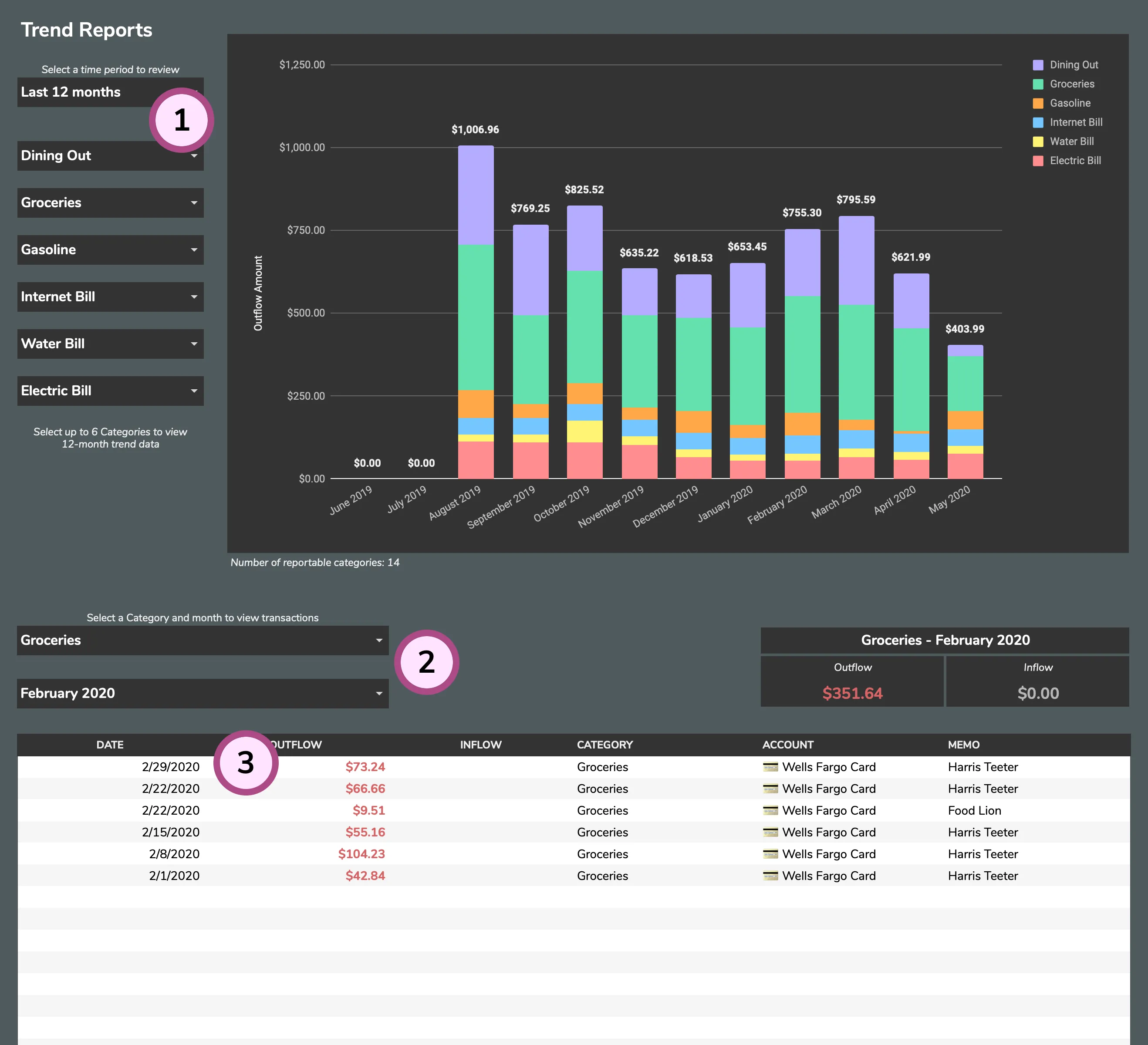The width and height of the screenshot is (1148, 1045).
Task: Click the green Groceries legend swatch
Action: point(1037,84)
